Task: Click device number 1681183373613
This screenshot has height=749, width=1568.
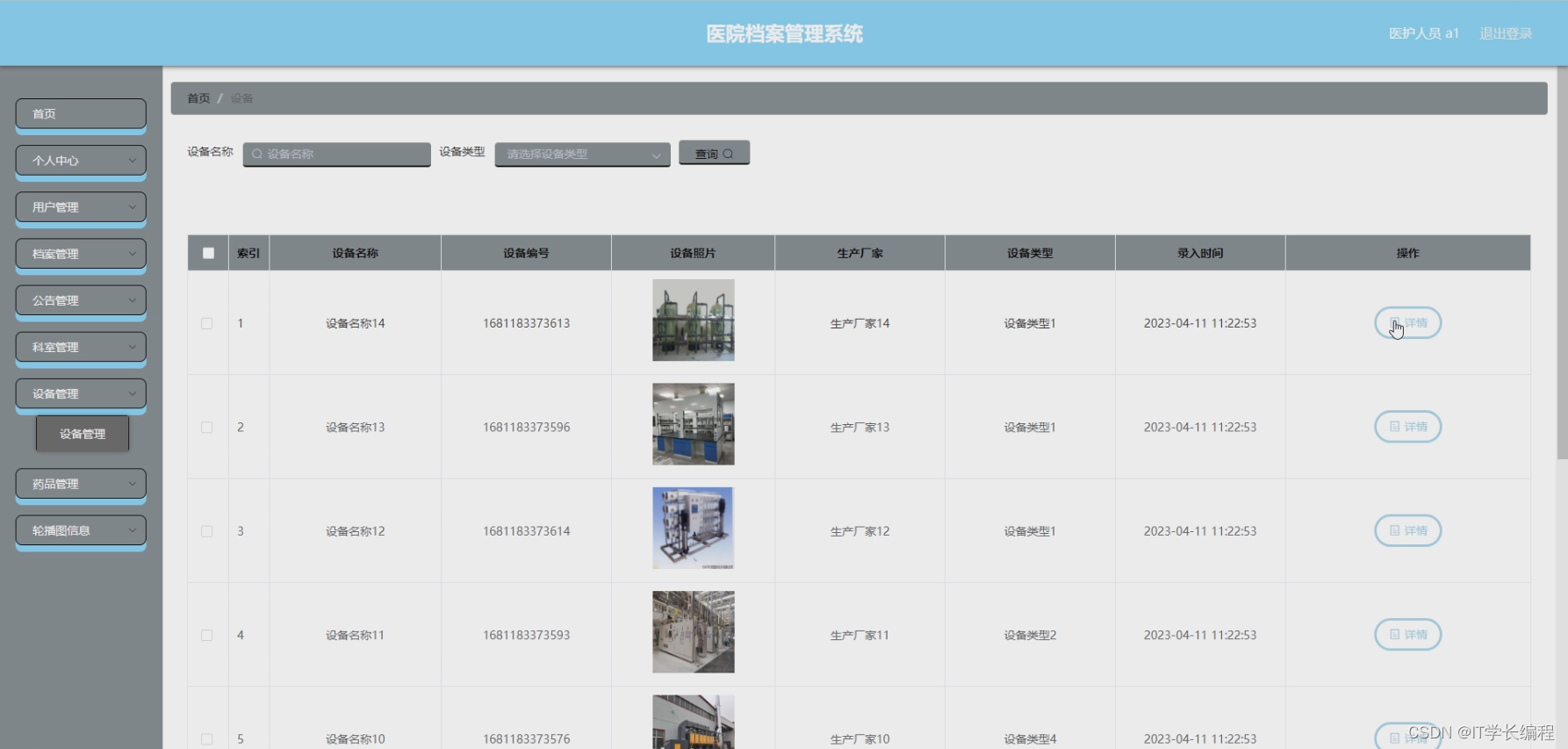Action: (526, 323)
